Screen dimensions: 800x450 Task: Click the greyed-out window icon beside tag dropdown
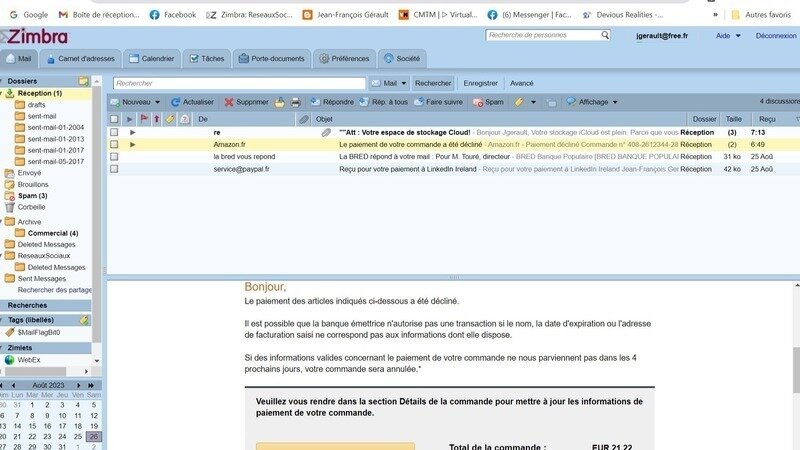click(552, 103)
